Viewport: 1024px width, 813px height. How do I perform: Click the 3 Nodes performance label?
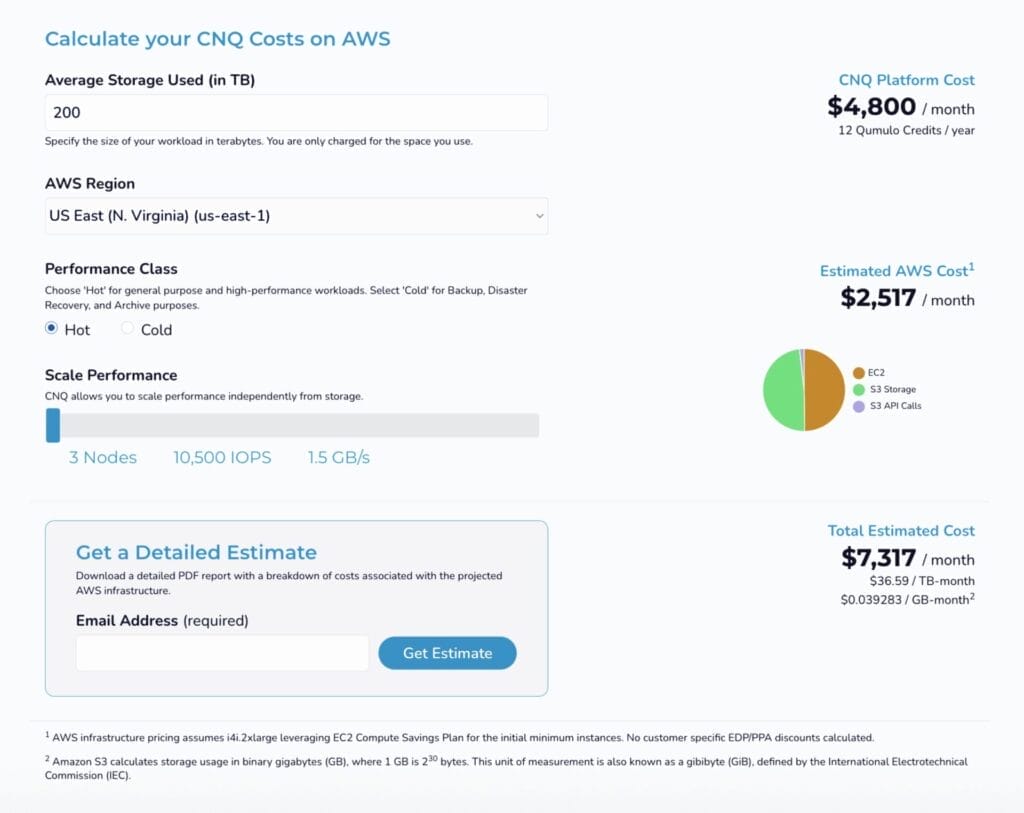[103, 458]
